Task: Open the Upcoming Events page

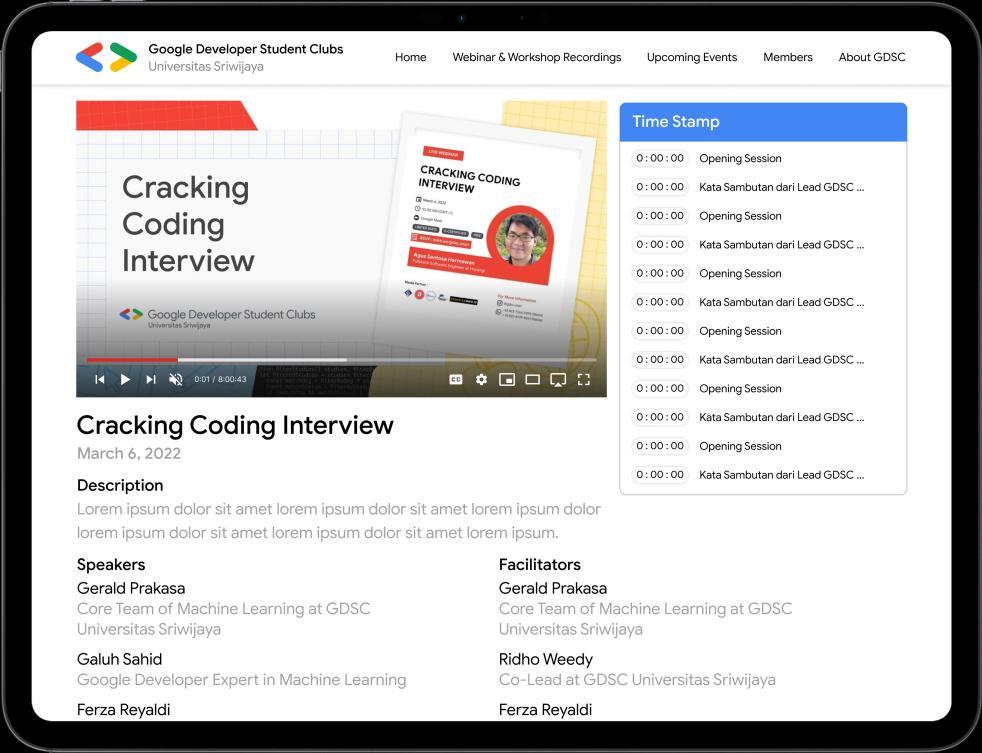Action: coord(692,57)
